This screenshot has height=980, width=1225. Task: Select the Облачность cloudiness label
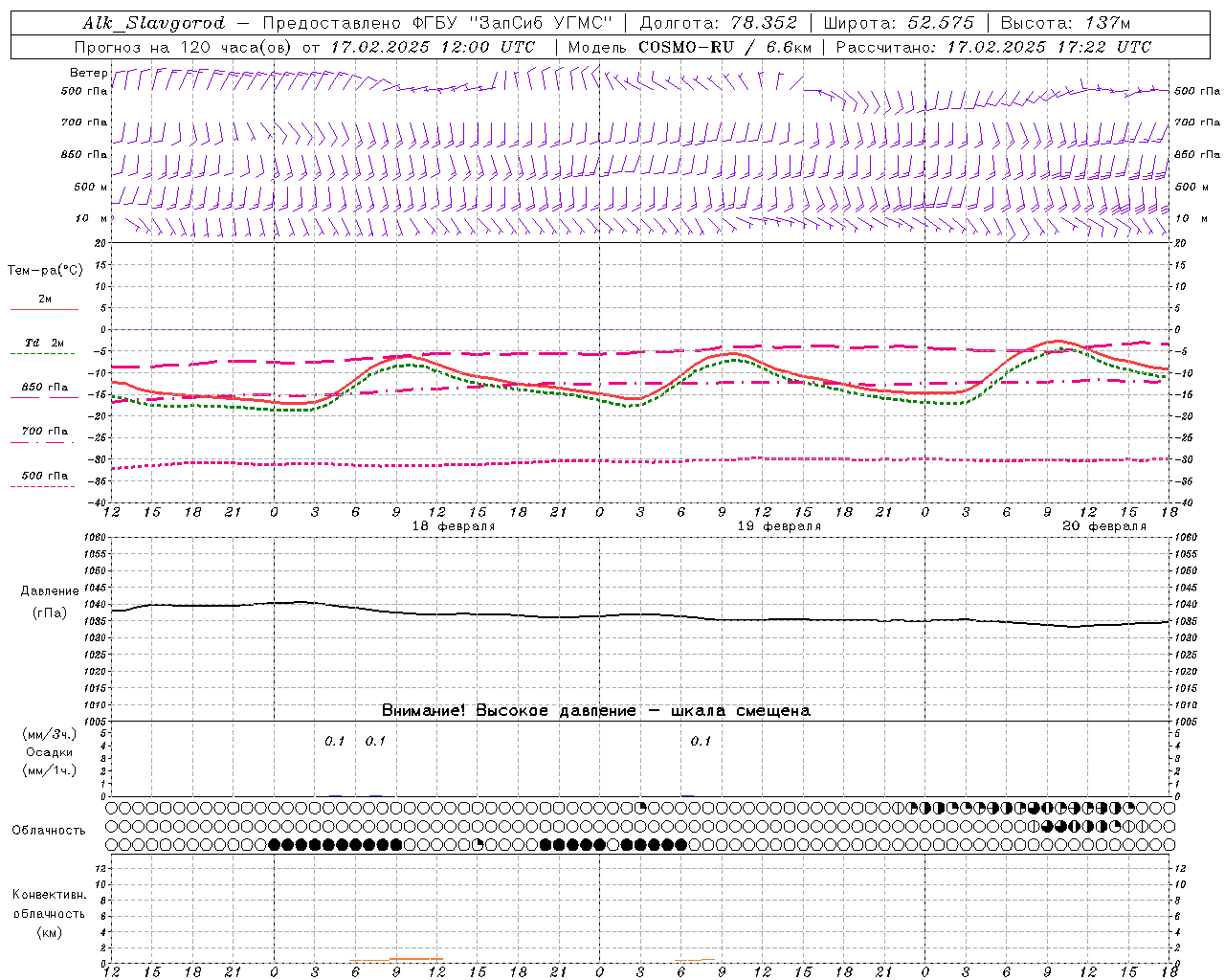point(49,830)
